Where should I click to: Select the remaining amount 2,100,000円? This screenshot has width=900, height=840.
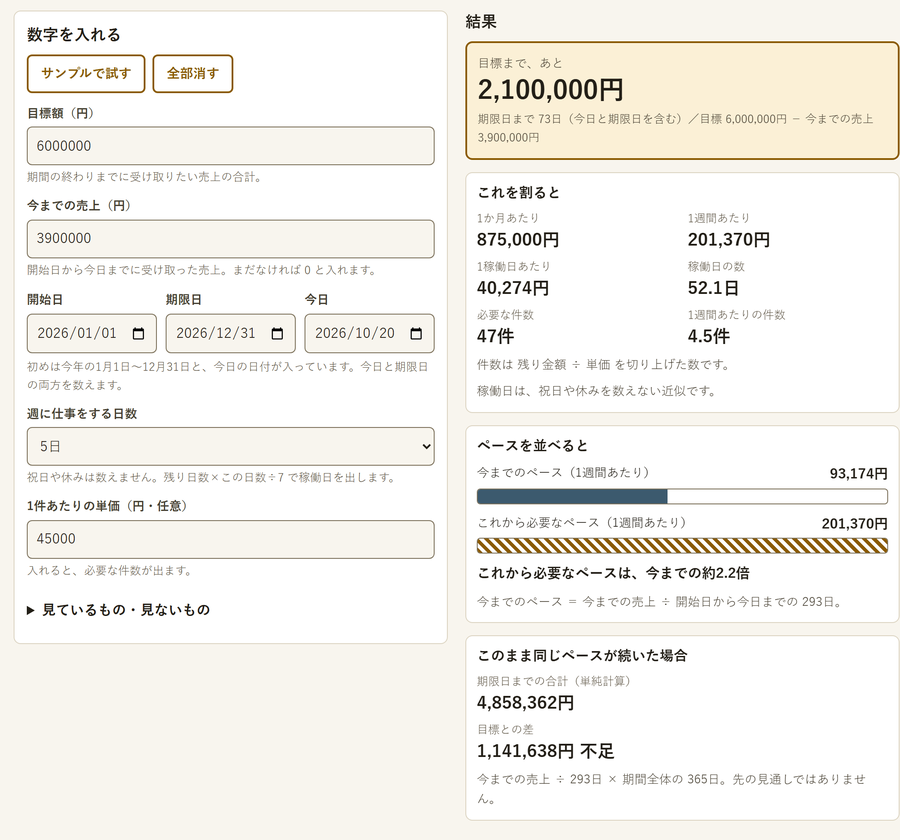pyautogui.click(x=550, y=90)
